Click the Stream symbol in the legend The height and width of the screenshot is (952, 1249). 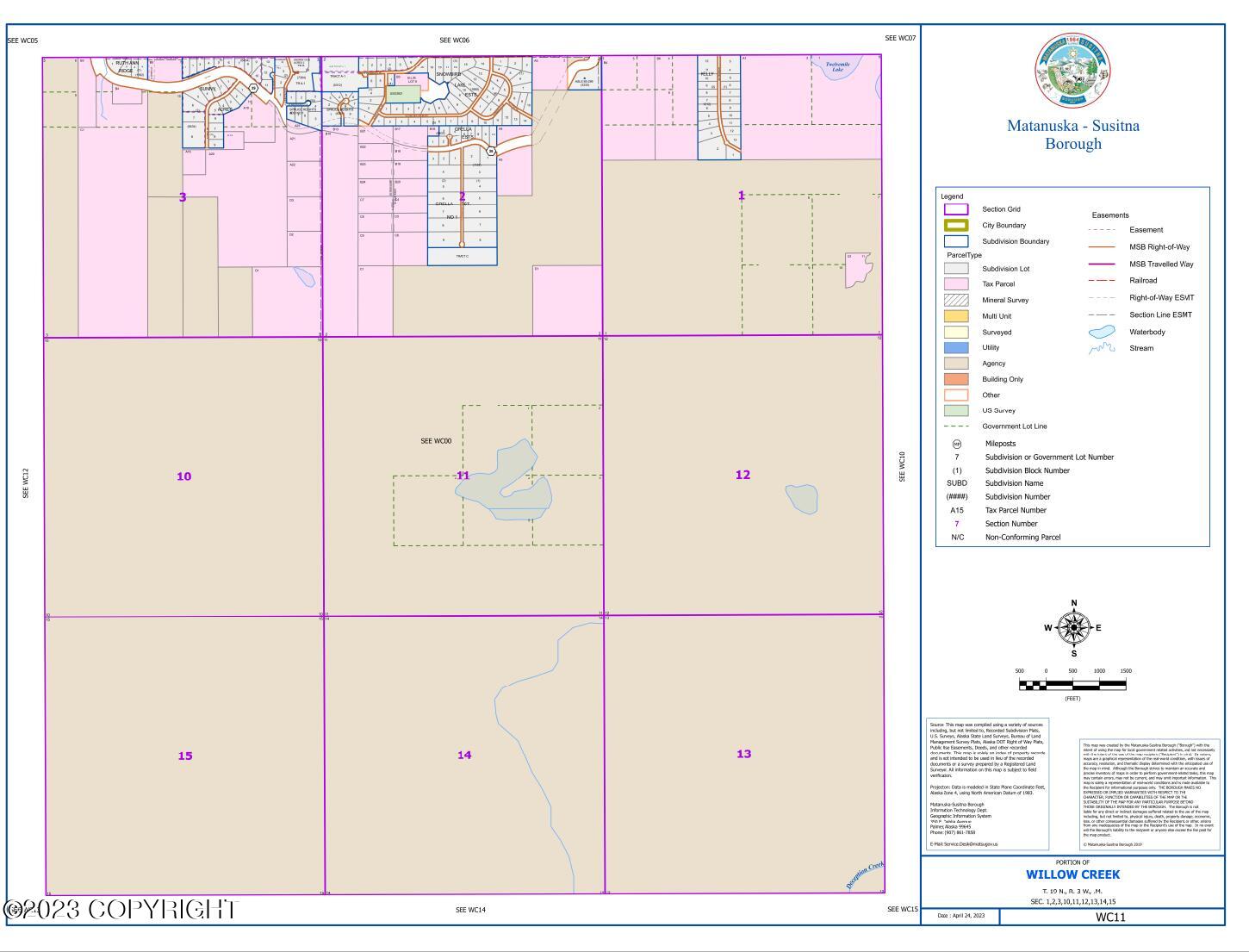point(1102,348)
